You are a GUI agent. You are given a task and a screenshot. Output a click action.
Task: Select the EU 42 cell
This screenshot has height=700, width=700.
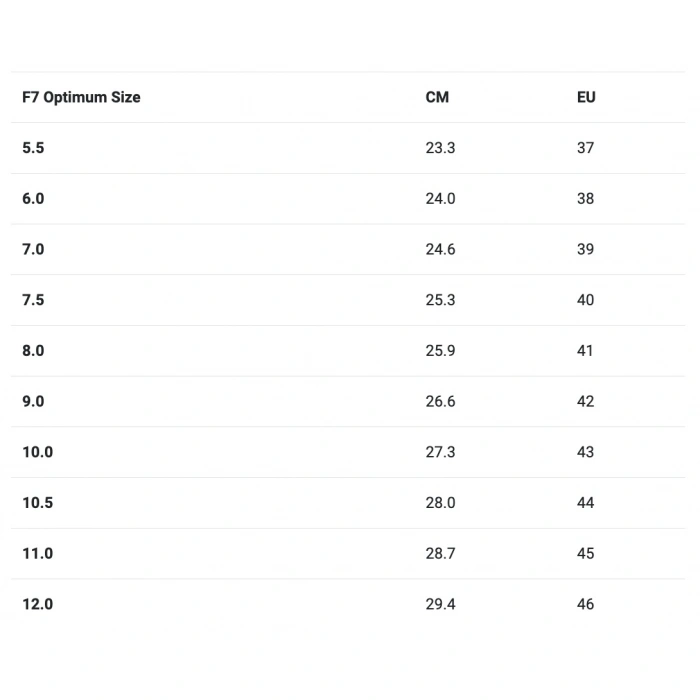click(585, 401)
